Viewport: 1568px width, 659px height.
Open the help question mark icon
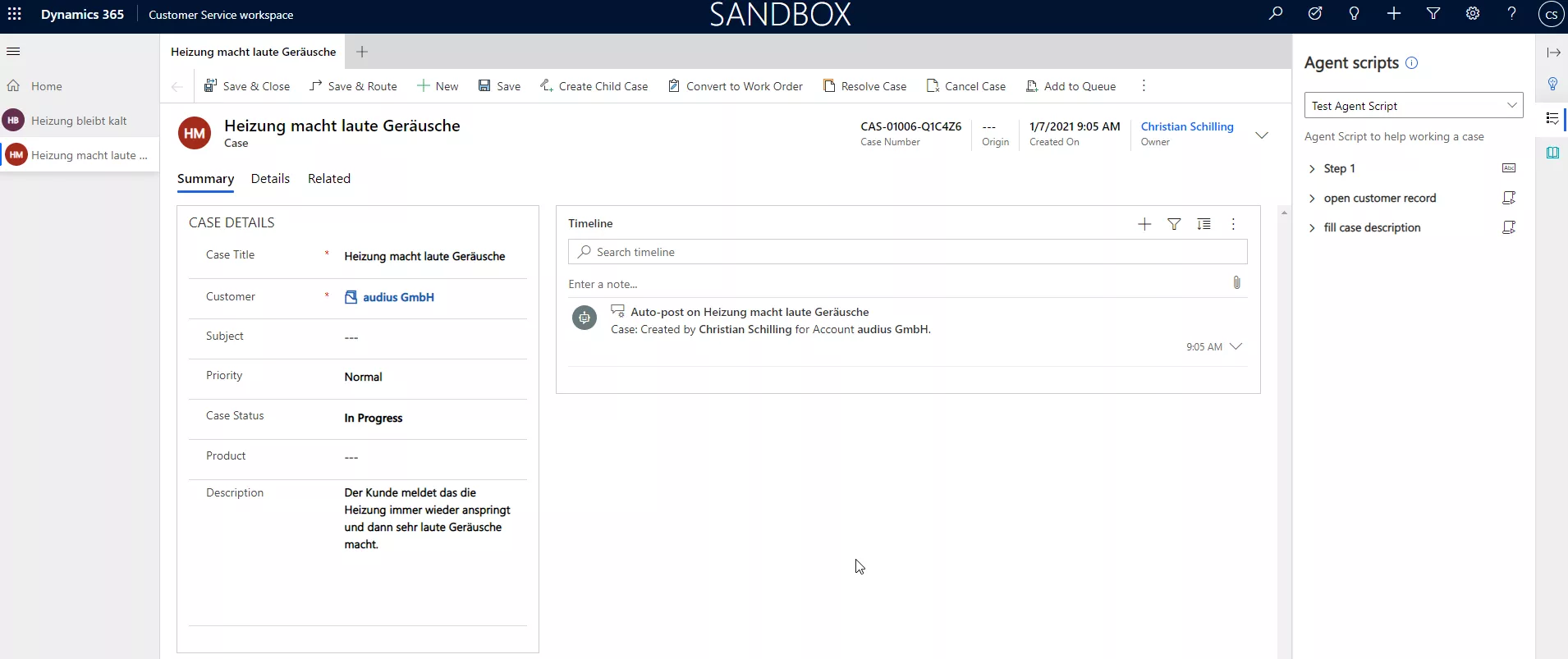pos(1511,14)
